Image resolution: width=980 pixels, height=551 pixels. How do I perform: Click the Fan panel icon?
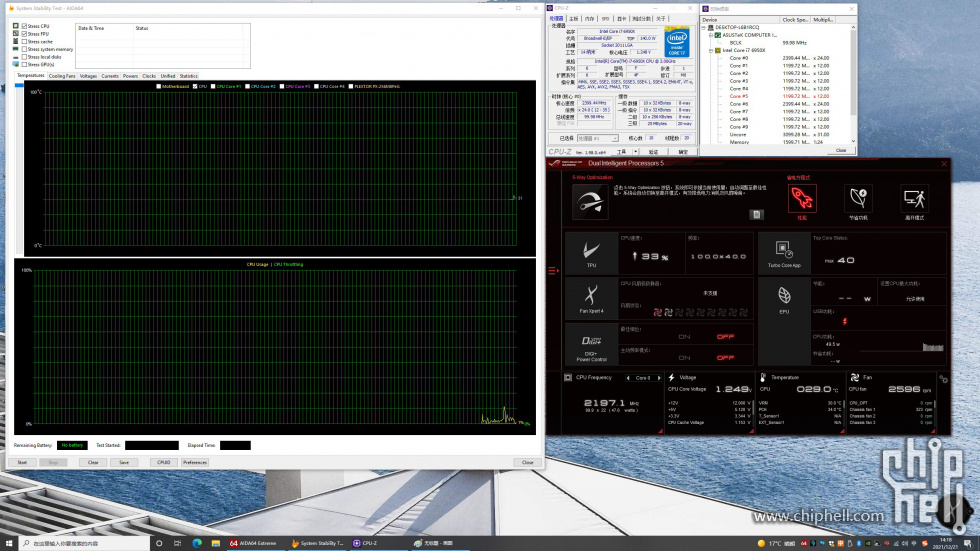pos(854,377)
